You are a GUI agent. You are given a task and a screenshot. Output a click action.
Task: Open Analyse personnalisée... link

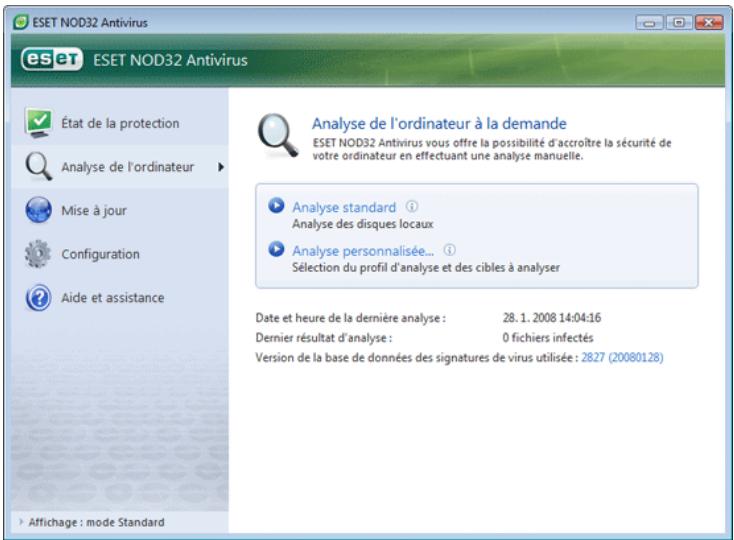tap(363, 251)
